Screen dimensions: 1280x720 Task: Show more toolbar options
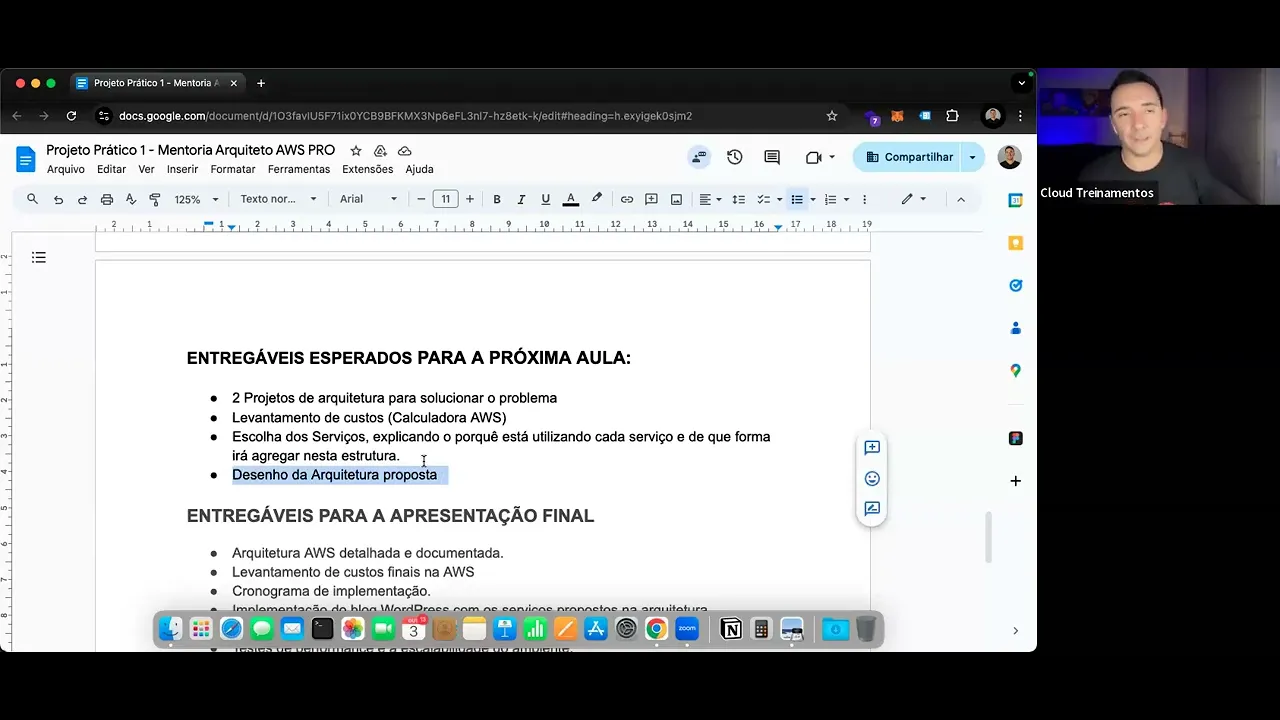pos(865,199)
